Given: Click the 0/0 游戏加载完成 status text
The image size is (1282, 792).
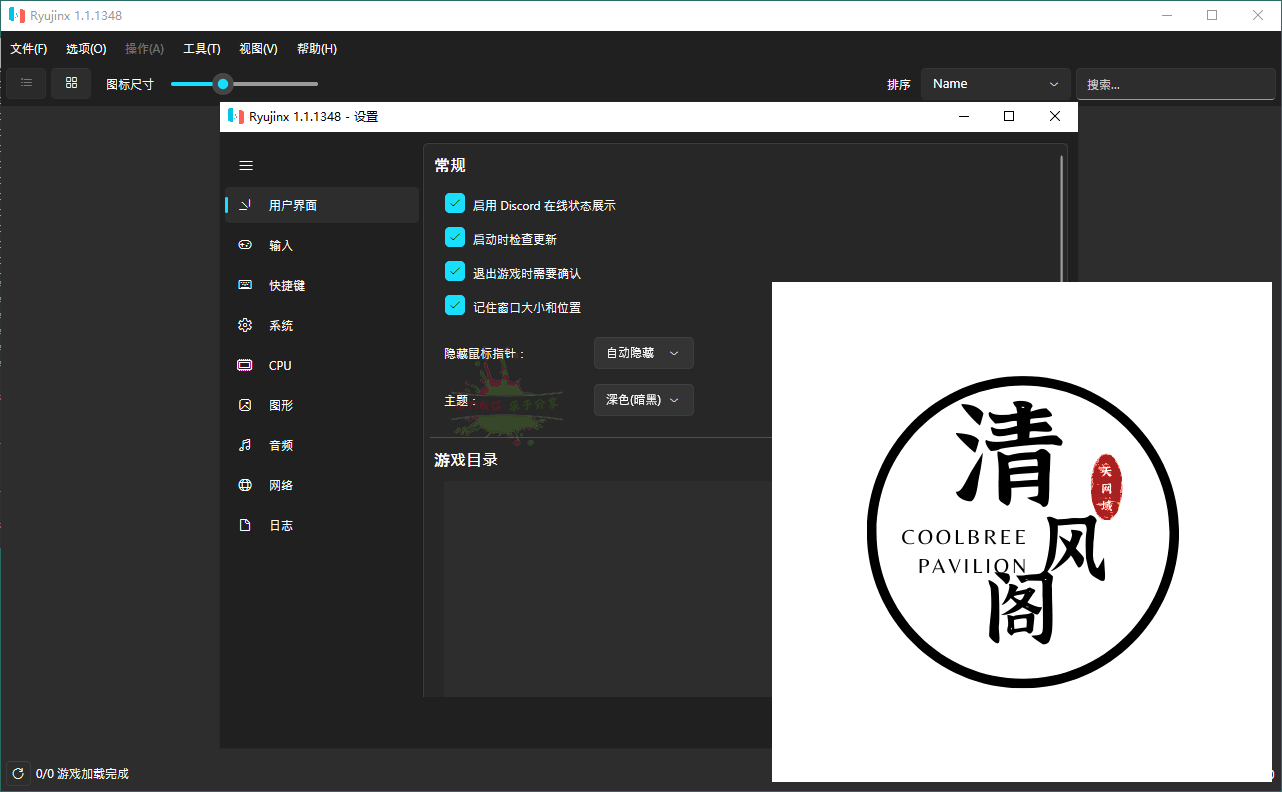Looking at the screenshot, I should 82,774.
